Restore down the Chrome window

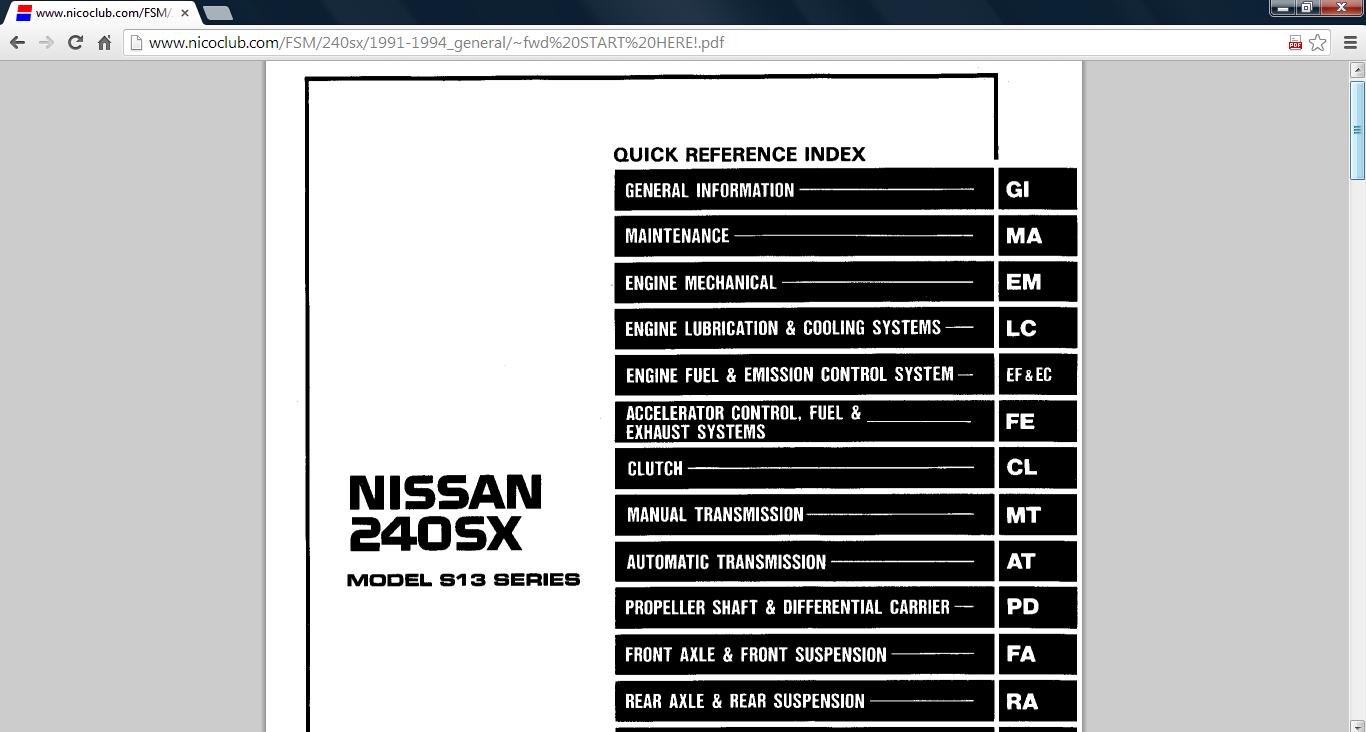(1307, 7)
